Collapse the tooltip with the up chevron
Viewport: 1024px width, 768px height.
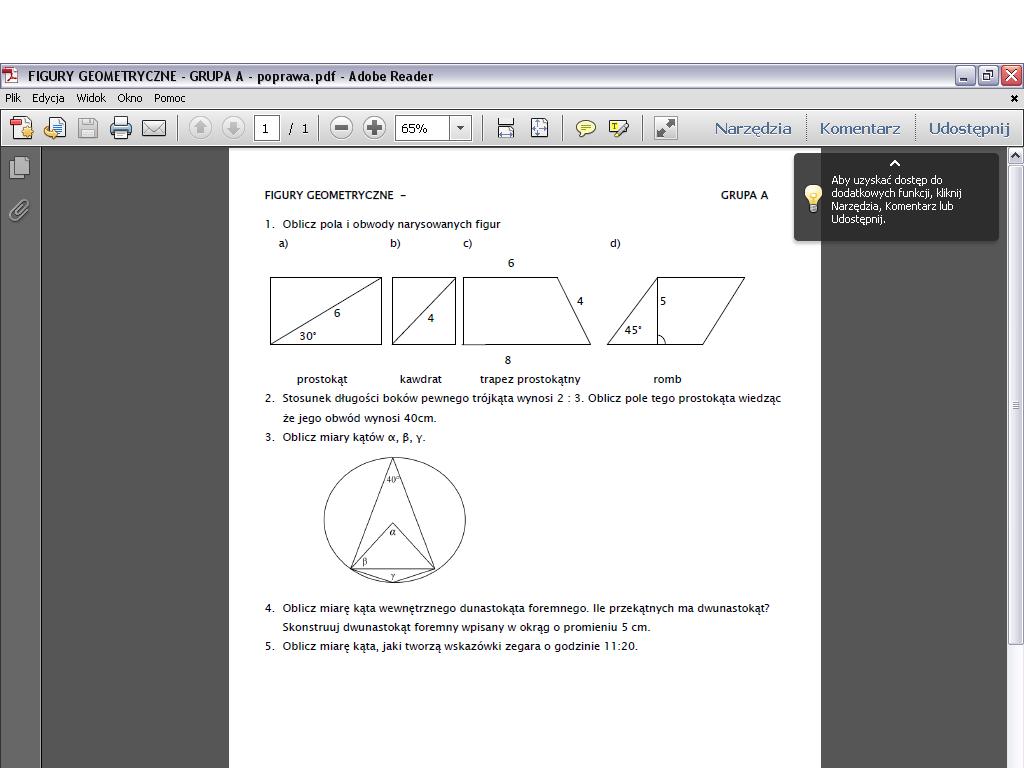click(x=895, y=163)
